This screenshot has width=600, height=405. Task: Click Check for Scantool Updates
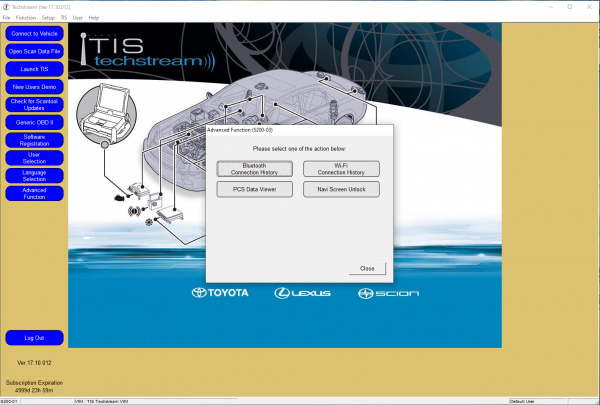tap(34, 105)
